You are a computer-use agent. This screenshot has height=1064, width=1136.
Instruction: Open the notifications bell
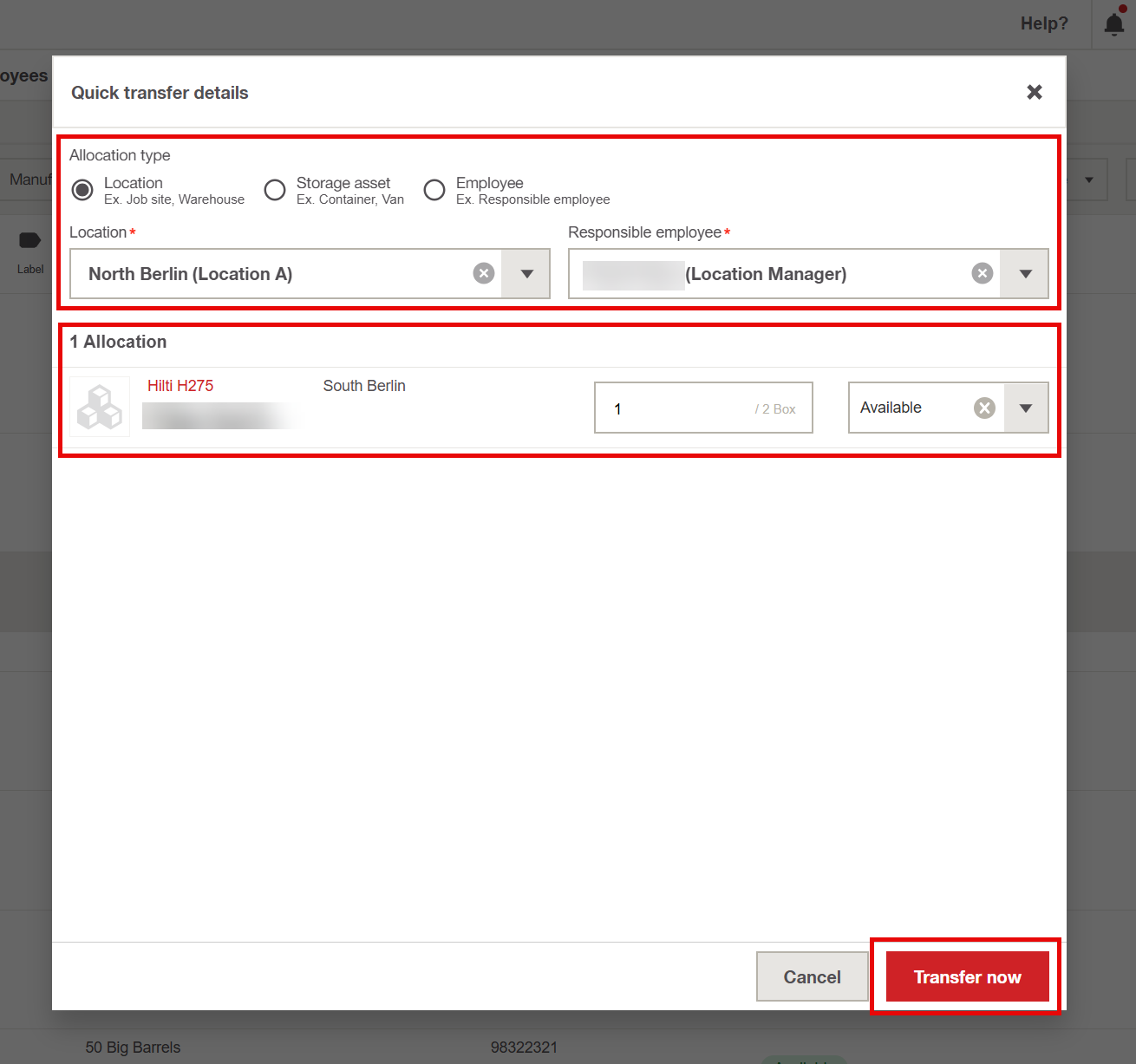1114,24
